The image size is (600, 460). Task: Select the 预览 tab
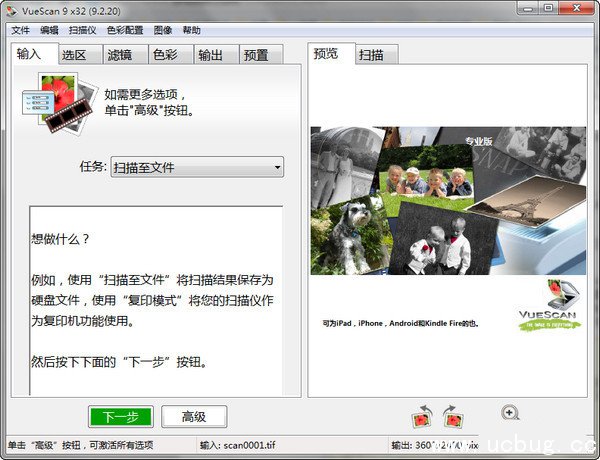331,54
